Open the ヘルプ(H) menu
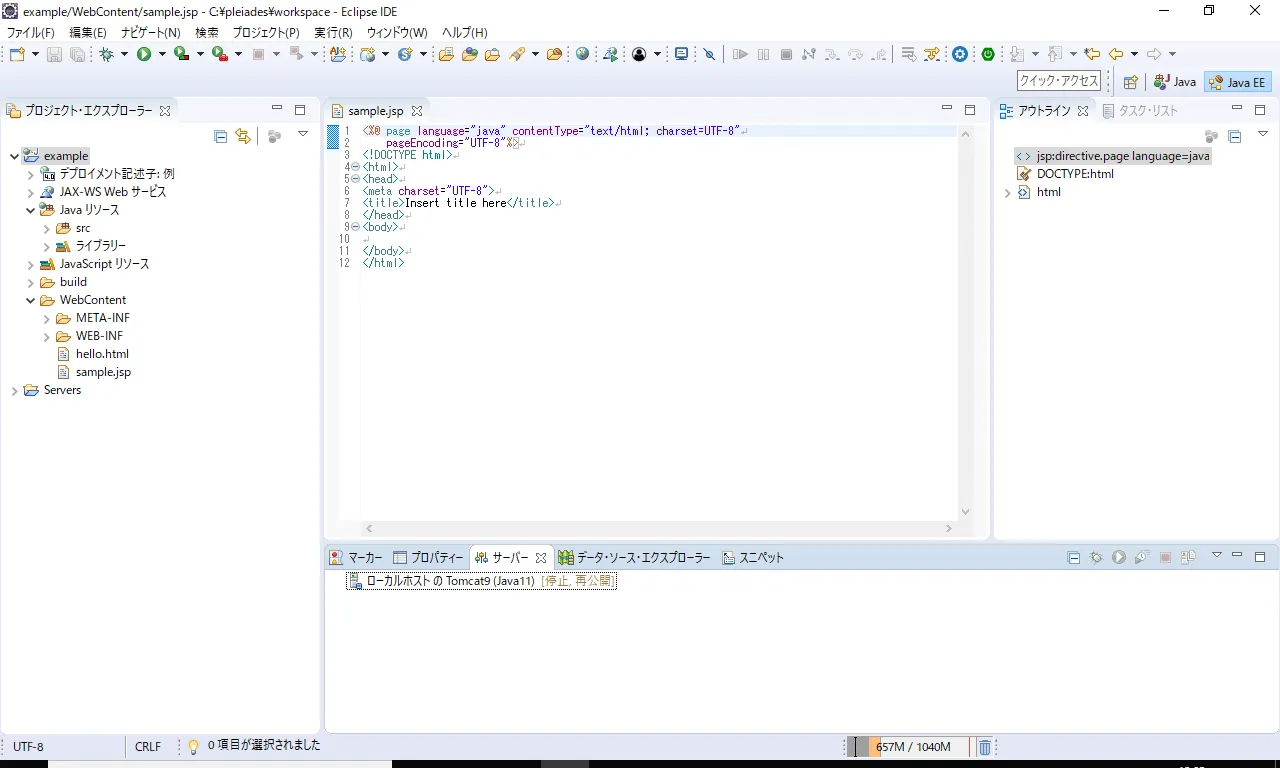1280x768 pixels. coord(465,32)
